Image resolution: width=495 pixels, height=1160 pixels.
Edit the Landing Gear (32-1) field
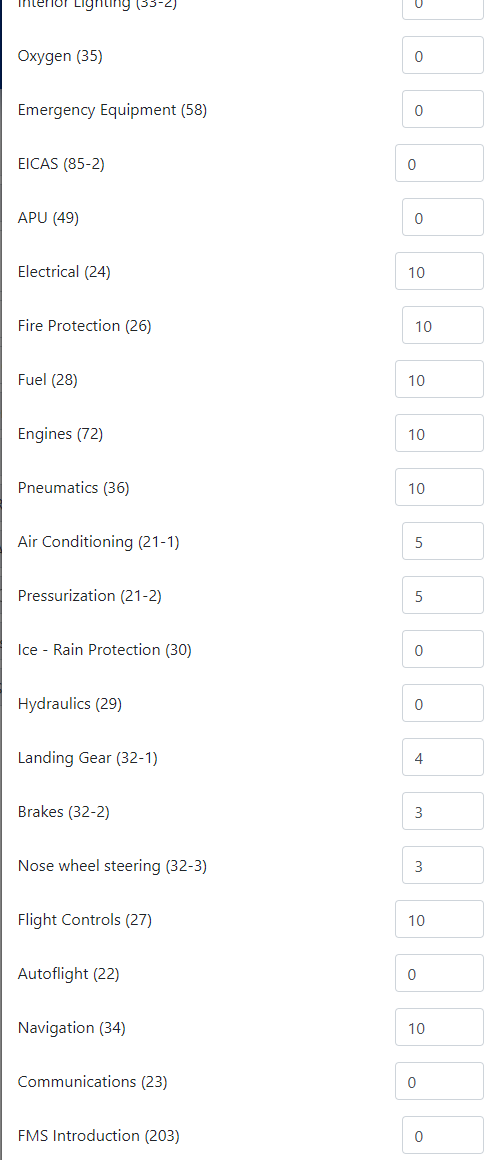[x=442, y=758]
